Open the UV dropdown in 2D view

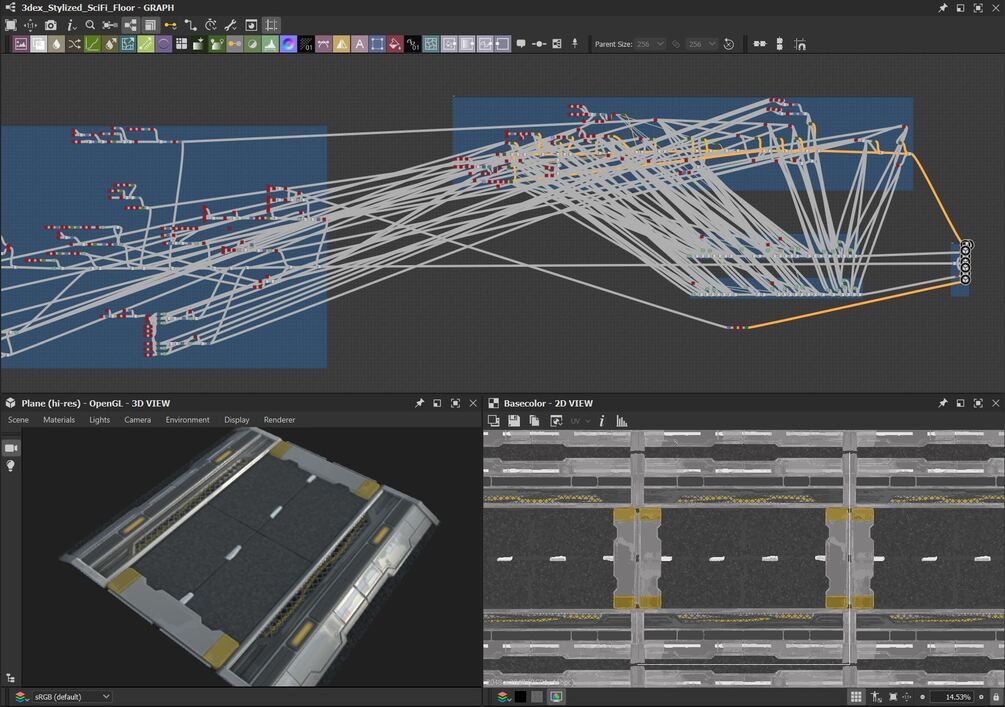(579, 421)
